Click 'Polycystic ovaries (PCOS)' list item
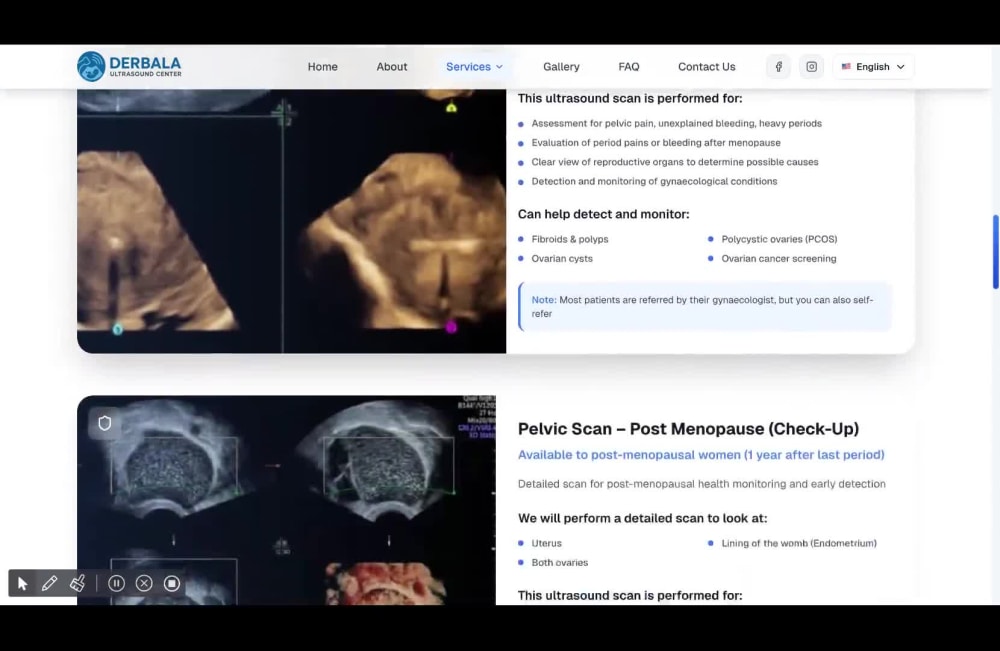This screenshot has height=651, width=1000. pos(779,239)
